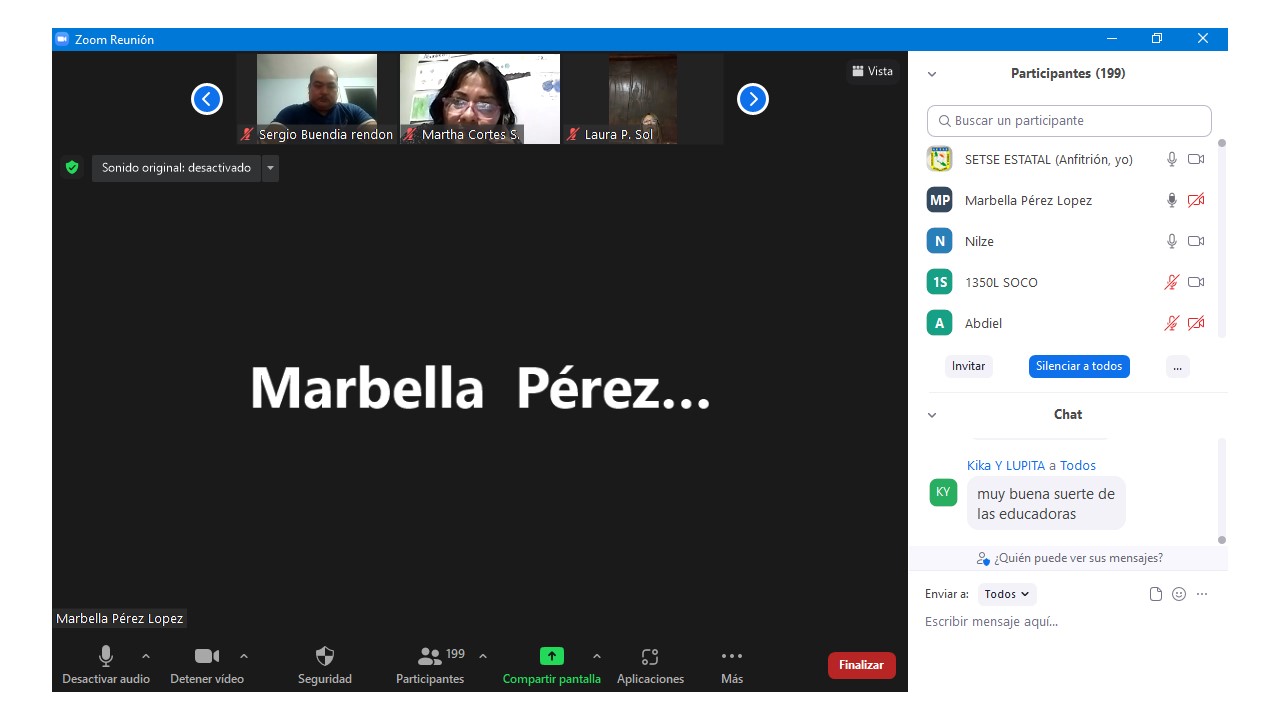
Task: Select 1350L SOCO name in participants
Action: pyautogui.click(x=1001, y=282)
